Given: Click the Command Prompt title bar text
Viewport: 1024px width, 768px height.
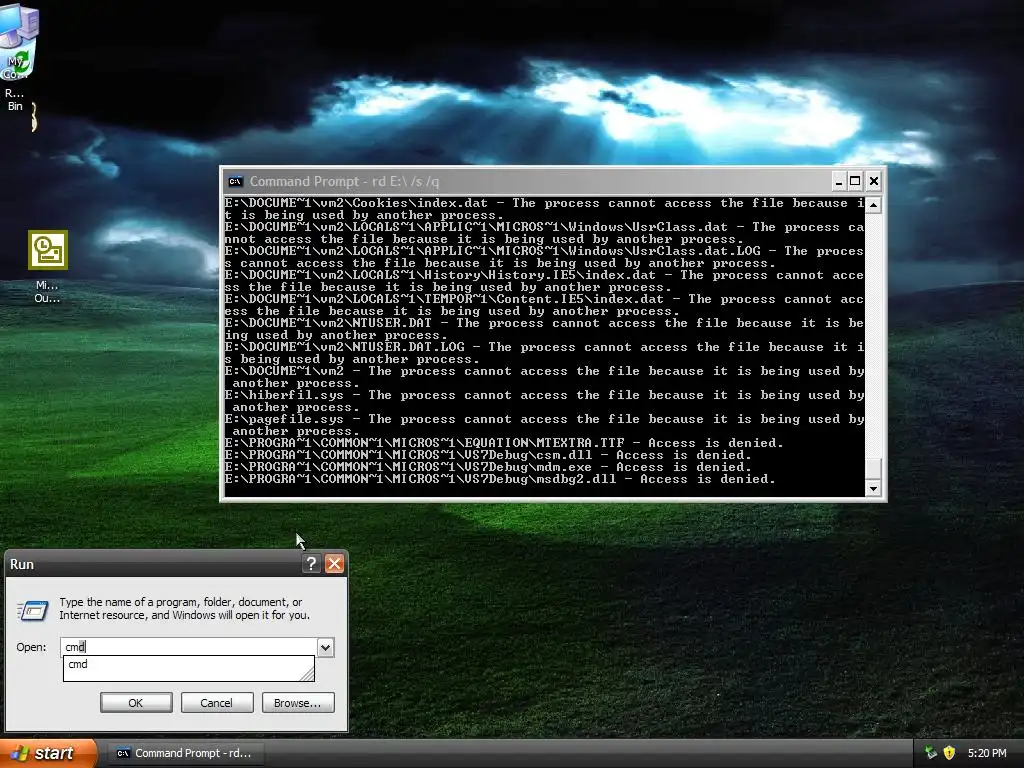Looking at the screenshot, I should (344, 182).
